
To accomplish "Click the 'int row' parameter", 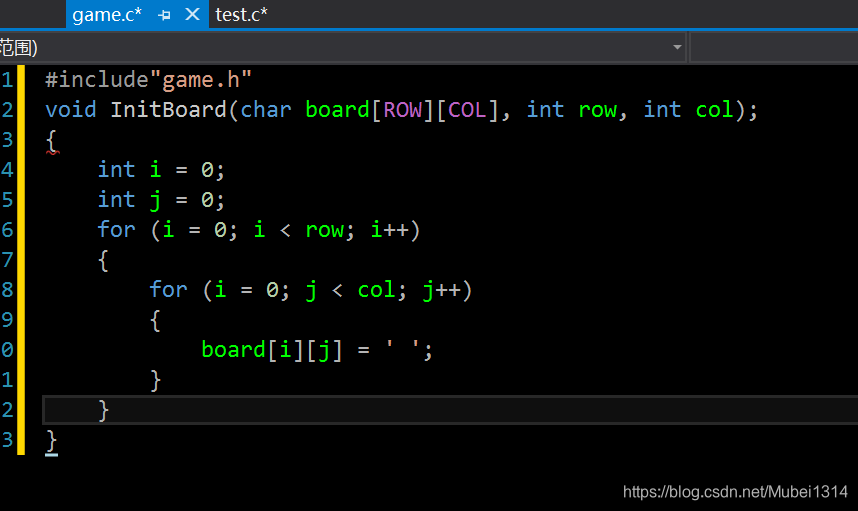I will (572, 109).
